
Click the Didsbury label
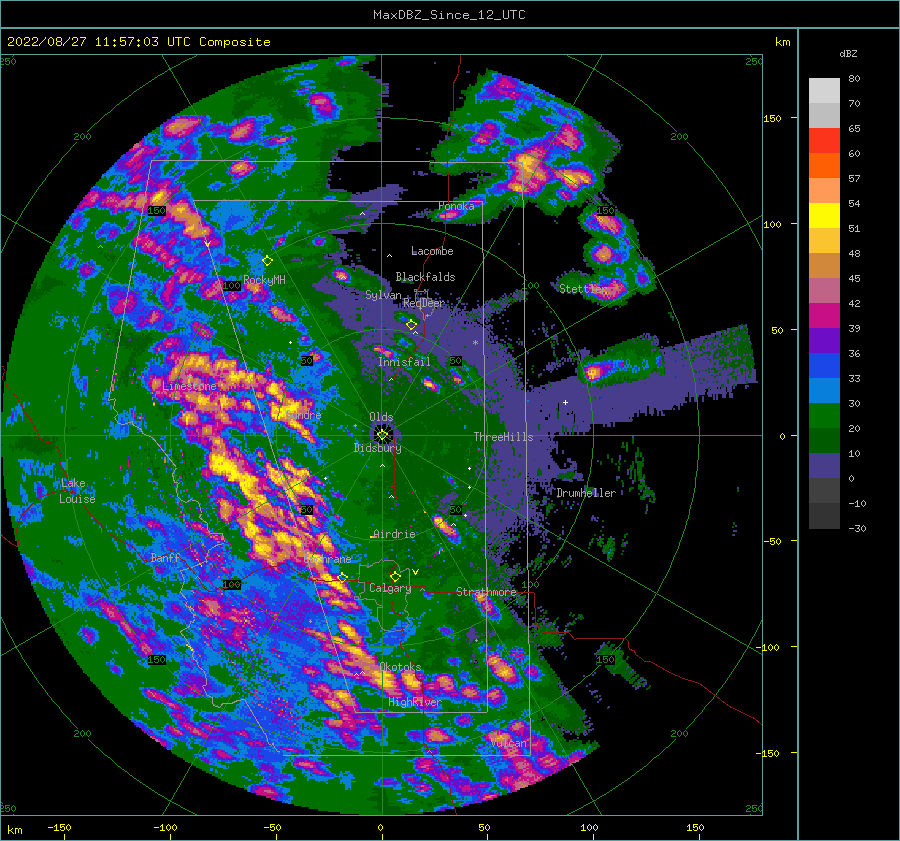click(377, 448)
